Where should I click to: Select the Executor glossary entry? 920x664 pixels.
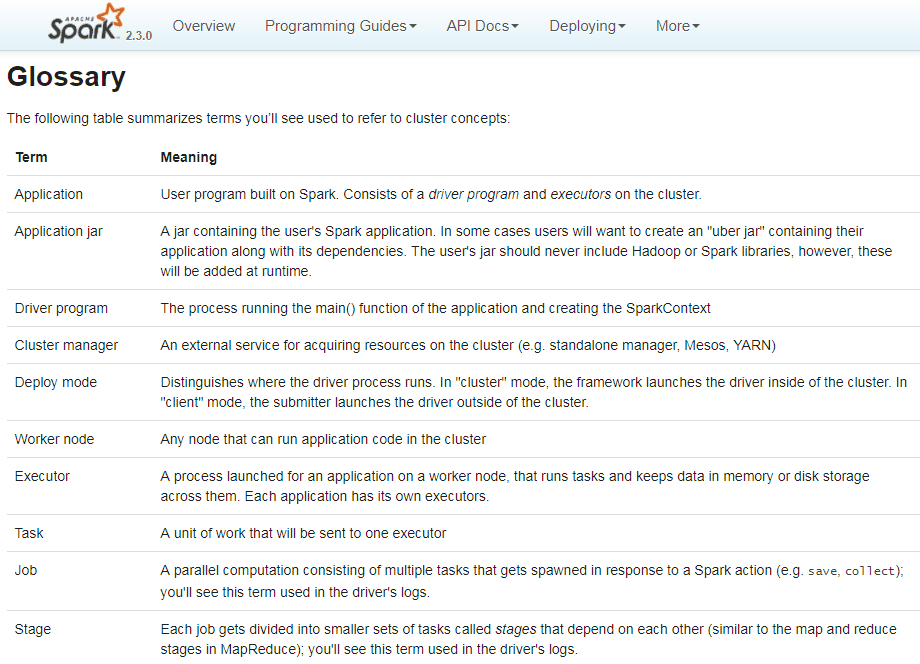[42, 476]
